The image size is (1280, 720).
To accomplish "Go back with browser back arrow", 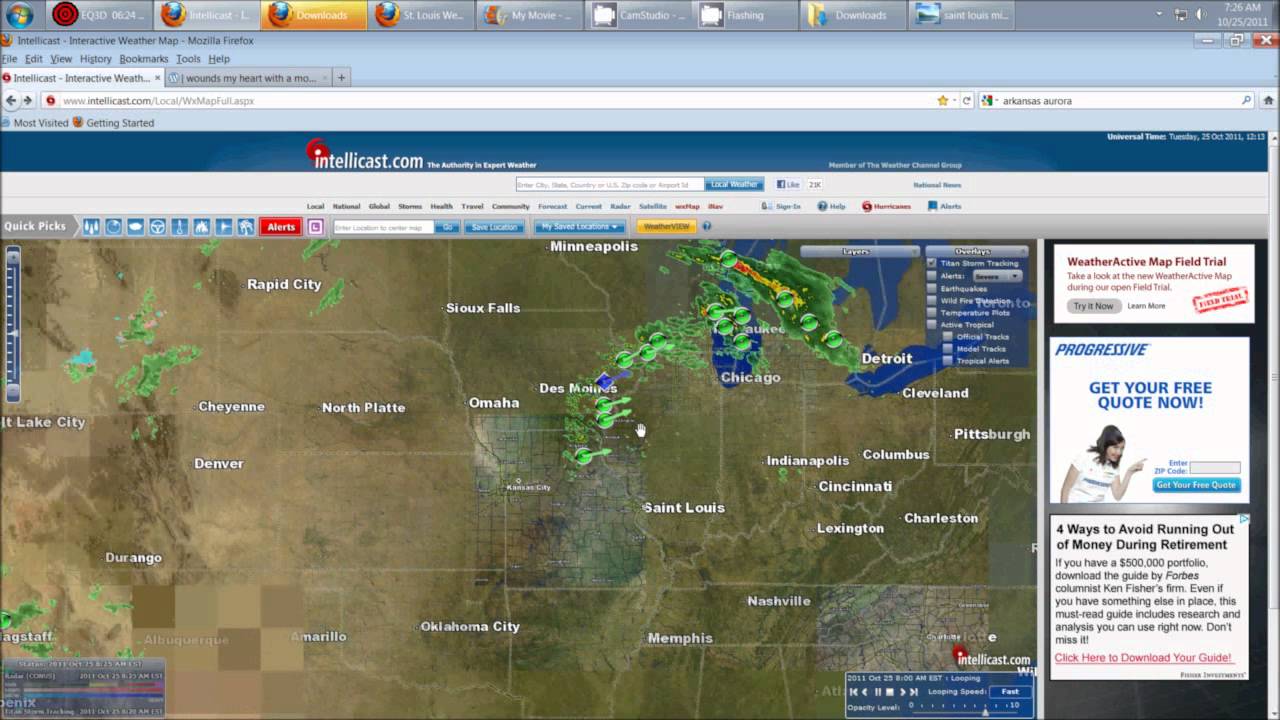I will point(12,101).
